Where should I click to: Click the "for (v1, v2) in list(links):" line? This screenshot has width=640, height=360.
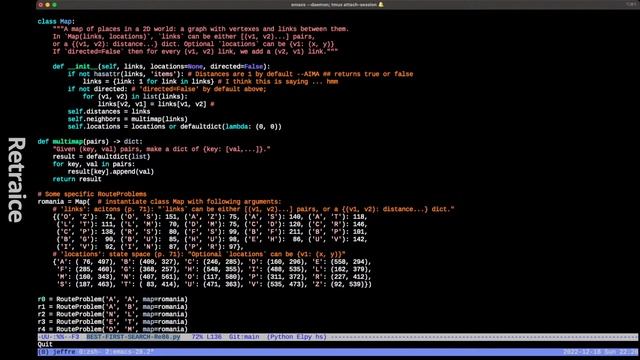(135, 97)
